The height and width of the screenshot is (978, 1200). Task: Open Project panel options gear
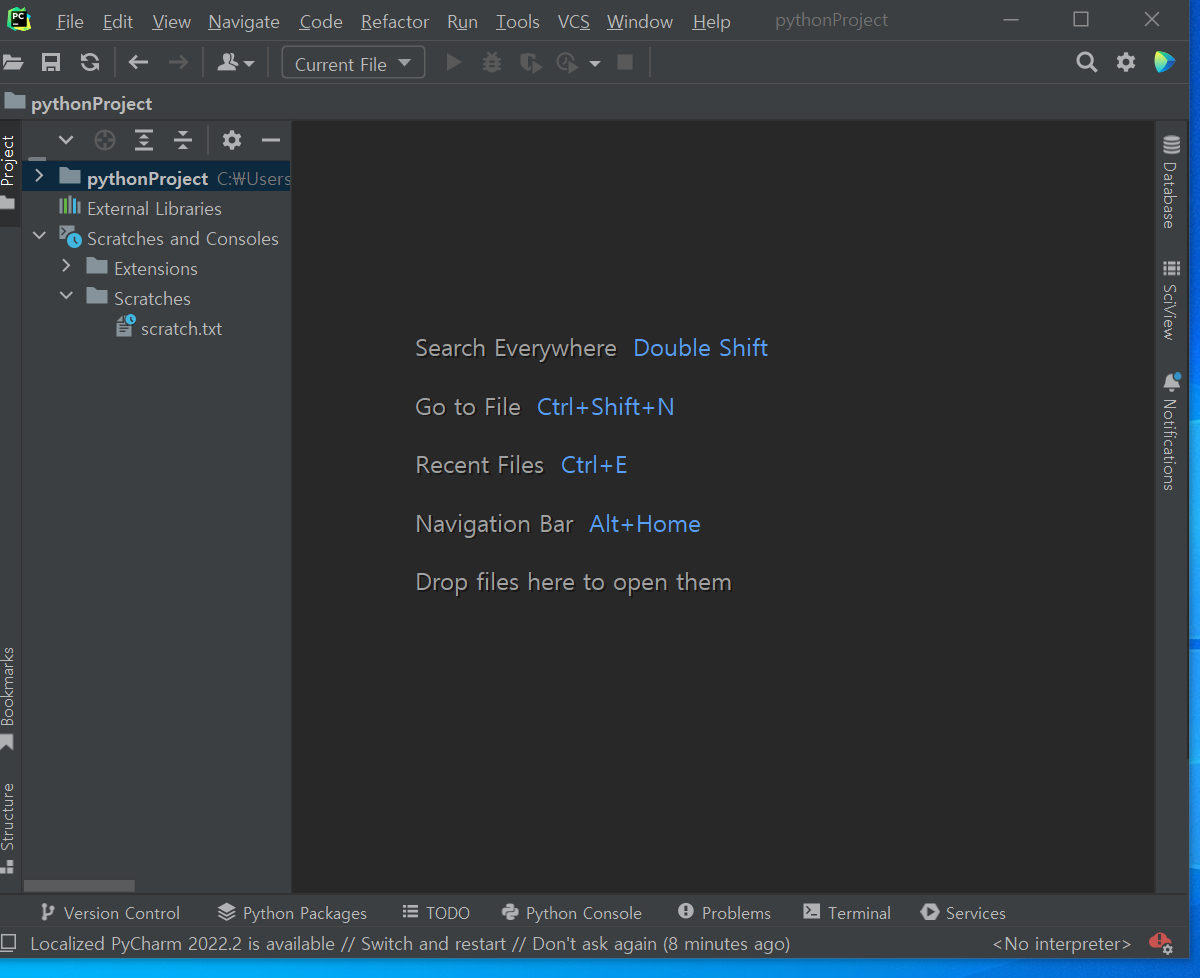tap(232, 140)
